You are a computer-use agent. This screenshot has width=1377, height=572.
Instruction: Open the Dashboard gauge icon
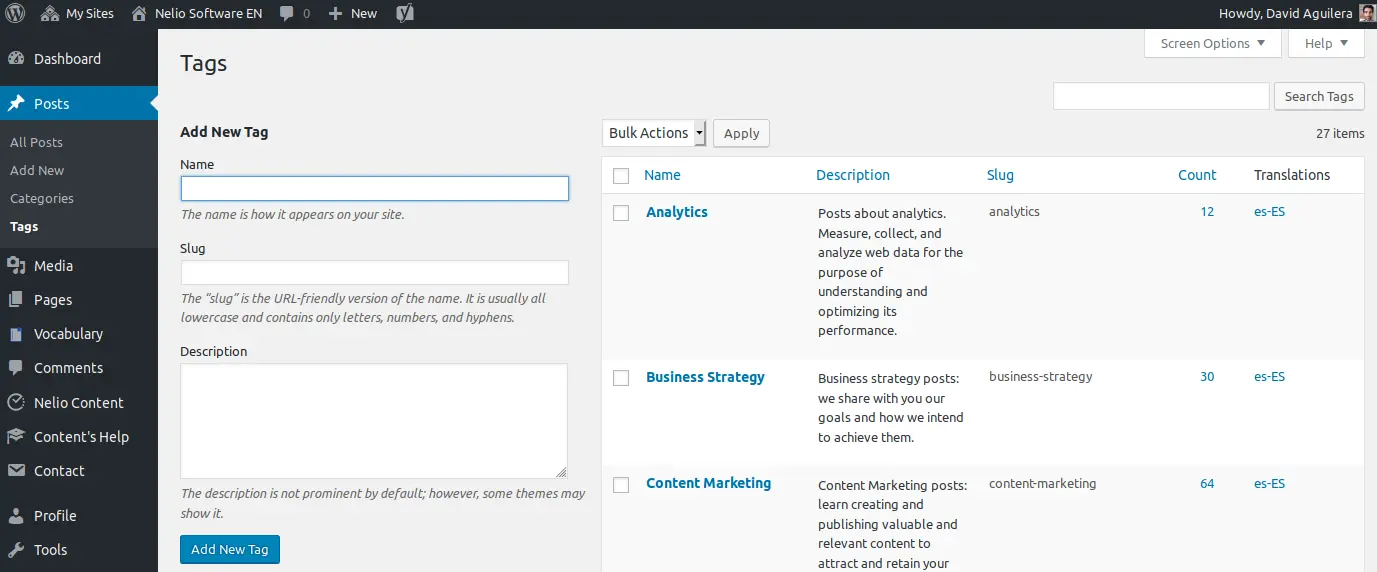pyautogui.click(x=16, y=59)
